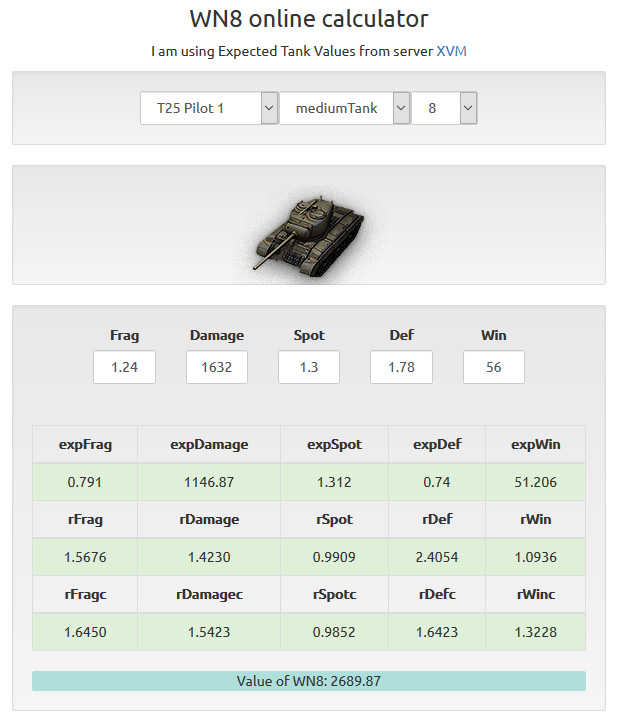Click the Value of WN8 result bar
Image resolution: width=620 pixels, height=720 pixels.
[309, 681]
